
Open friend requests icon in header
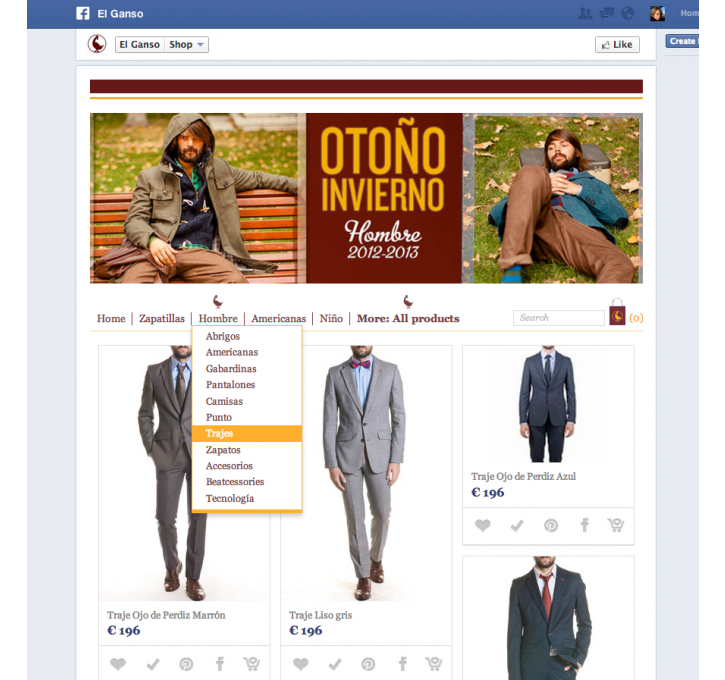point(585,13)
